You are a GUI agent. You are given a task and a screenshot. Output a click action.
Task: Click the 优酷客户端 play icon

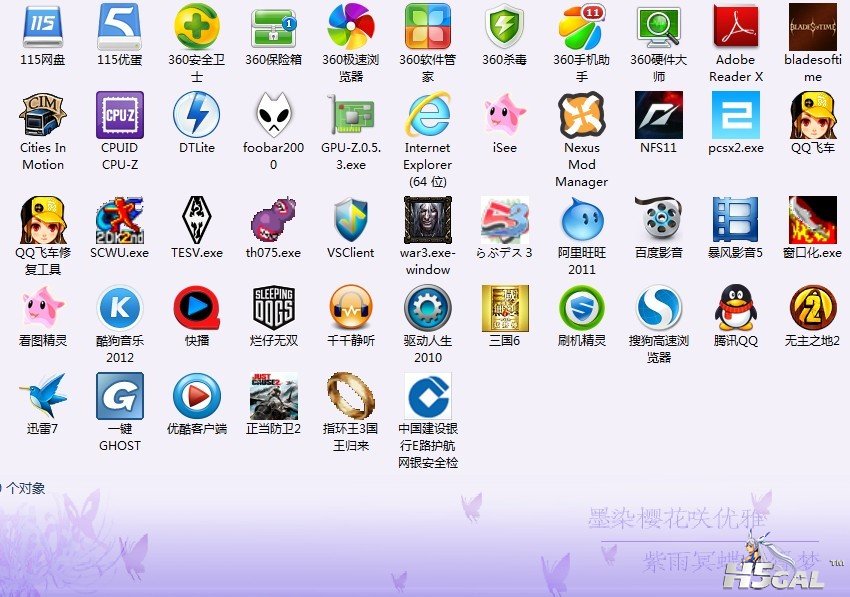[x=197, y=395]
